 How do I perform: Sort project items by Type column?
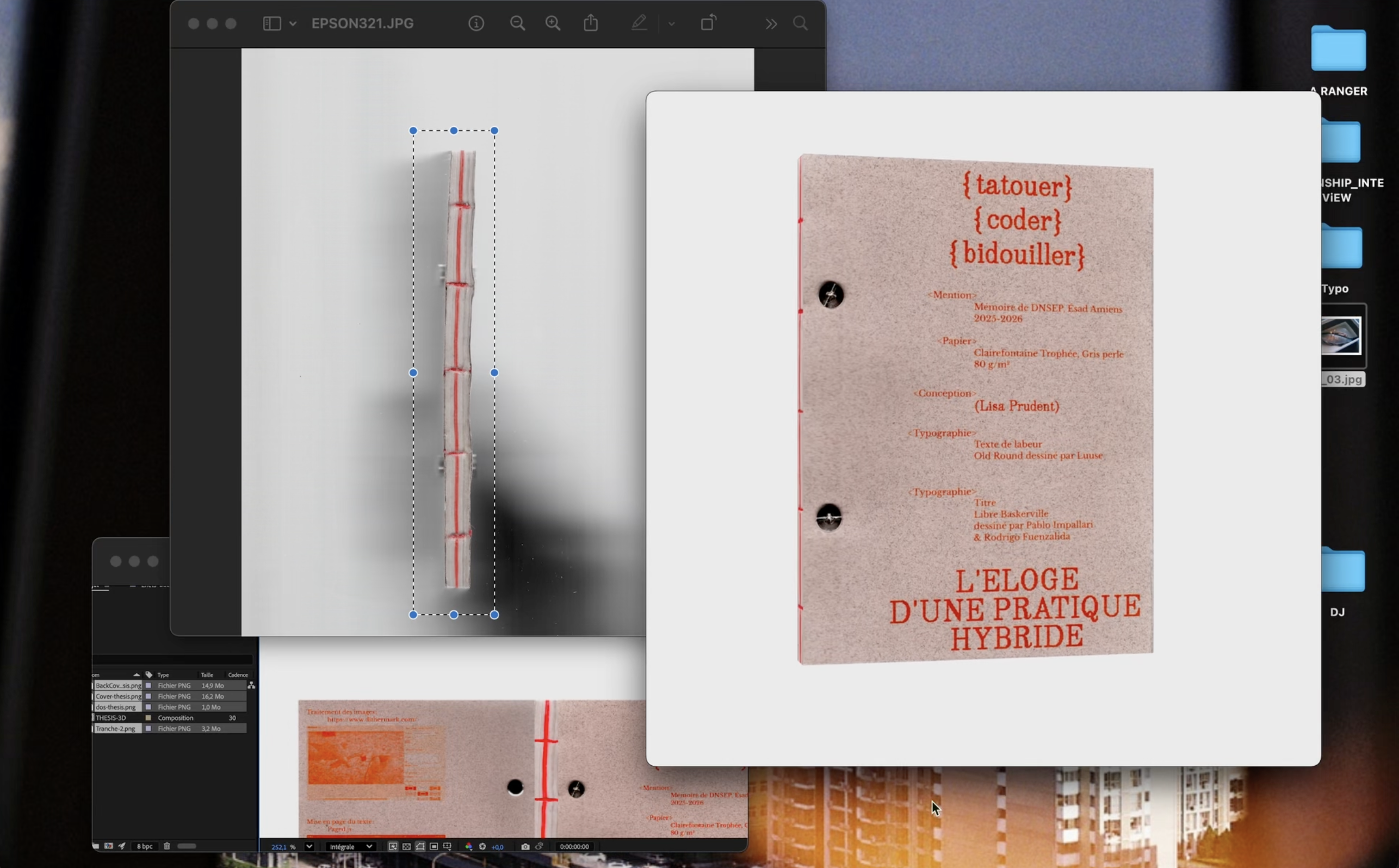click(x=164, y=674)
